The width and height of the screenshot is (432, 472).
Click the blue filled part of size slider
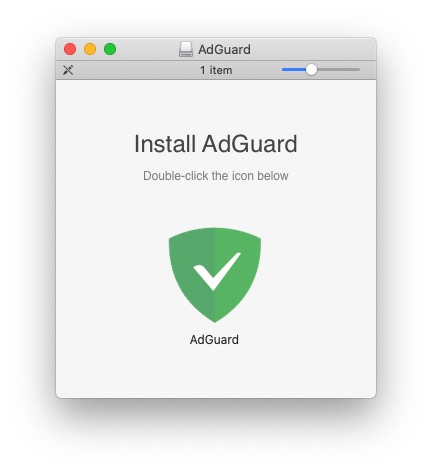(x=294, y=70)
